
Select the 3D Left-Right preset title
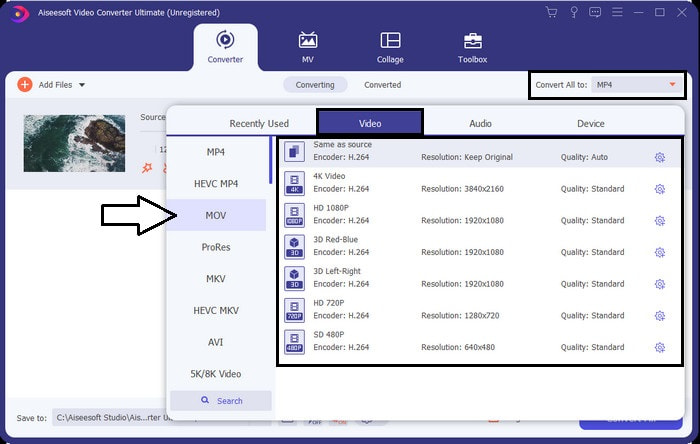pos(337,271)
